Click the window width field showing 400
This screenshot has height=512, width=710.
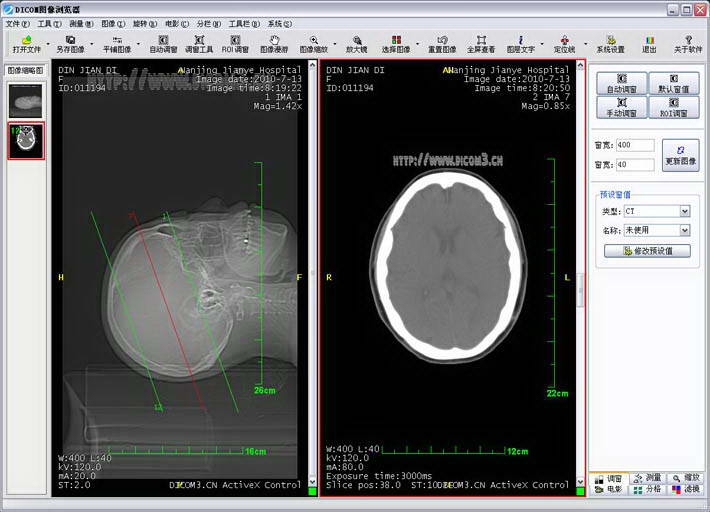[635, 145]
